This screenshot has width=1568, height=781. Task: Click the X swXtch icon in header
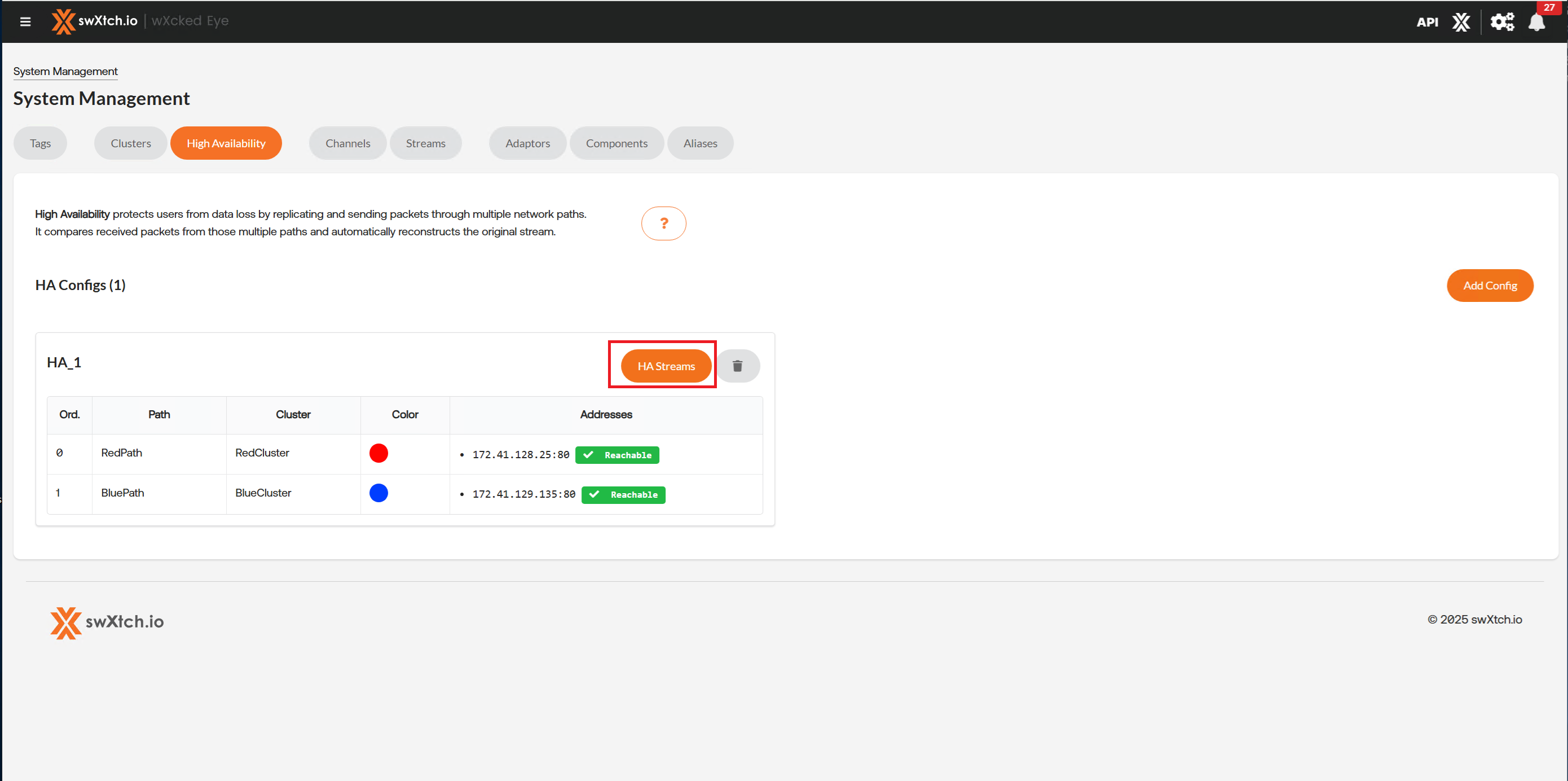[x=1460, y=23]
